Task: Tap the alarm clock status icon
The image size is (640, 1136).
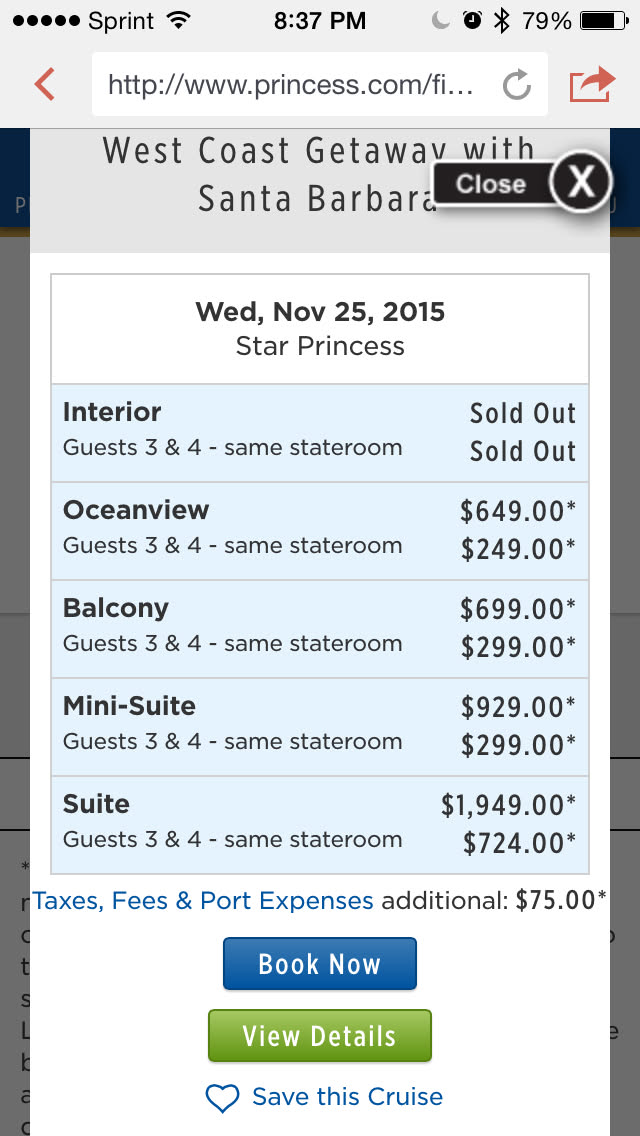Action: 472,20
